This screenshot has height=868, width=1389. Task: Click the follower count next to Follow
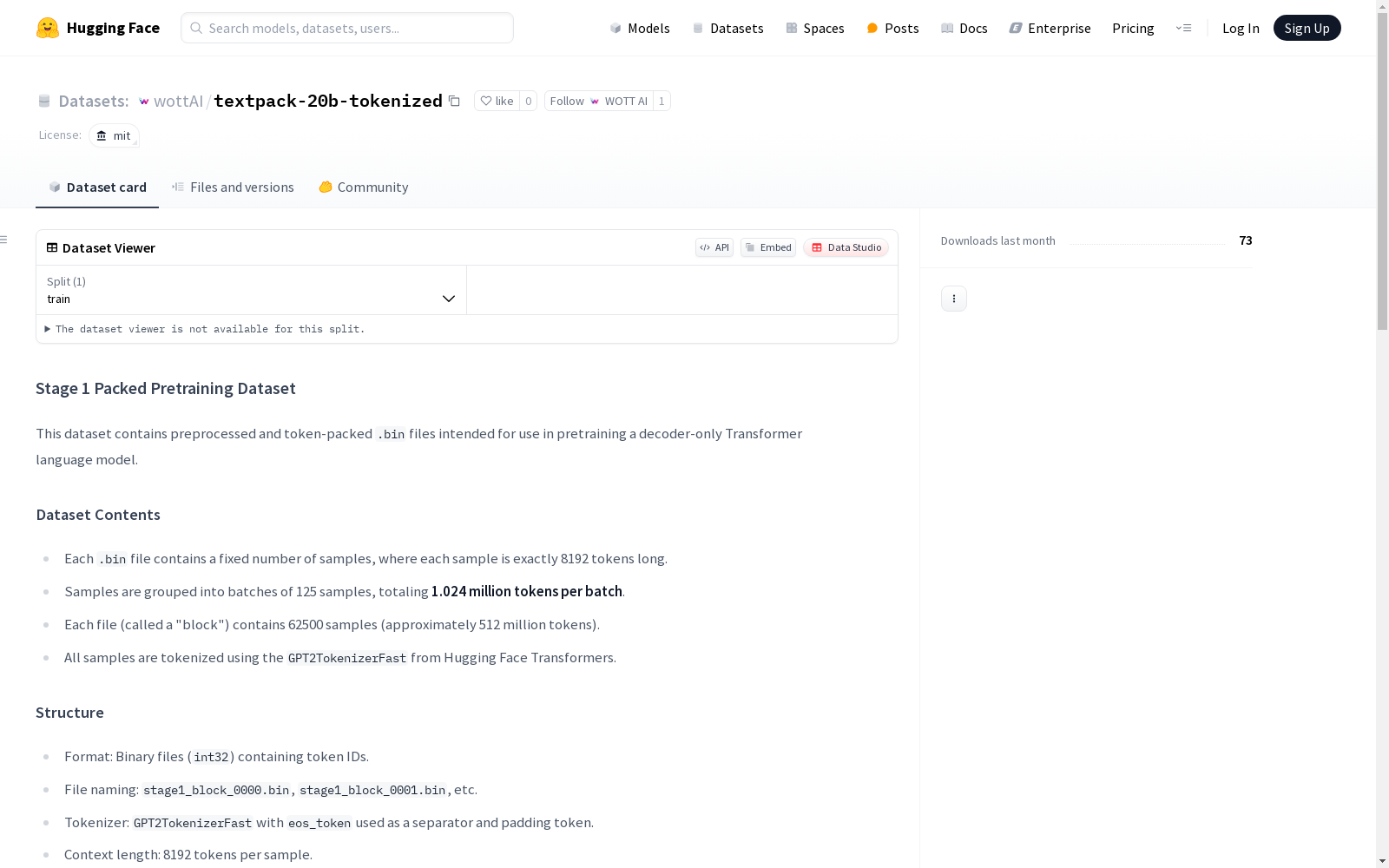(x=662, y=101)
